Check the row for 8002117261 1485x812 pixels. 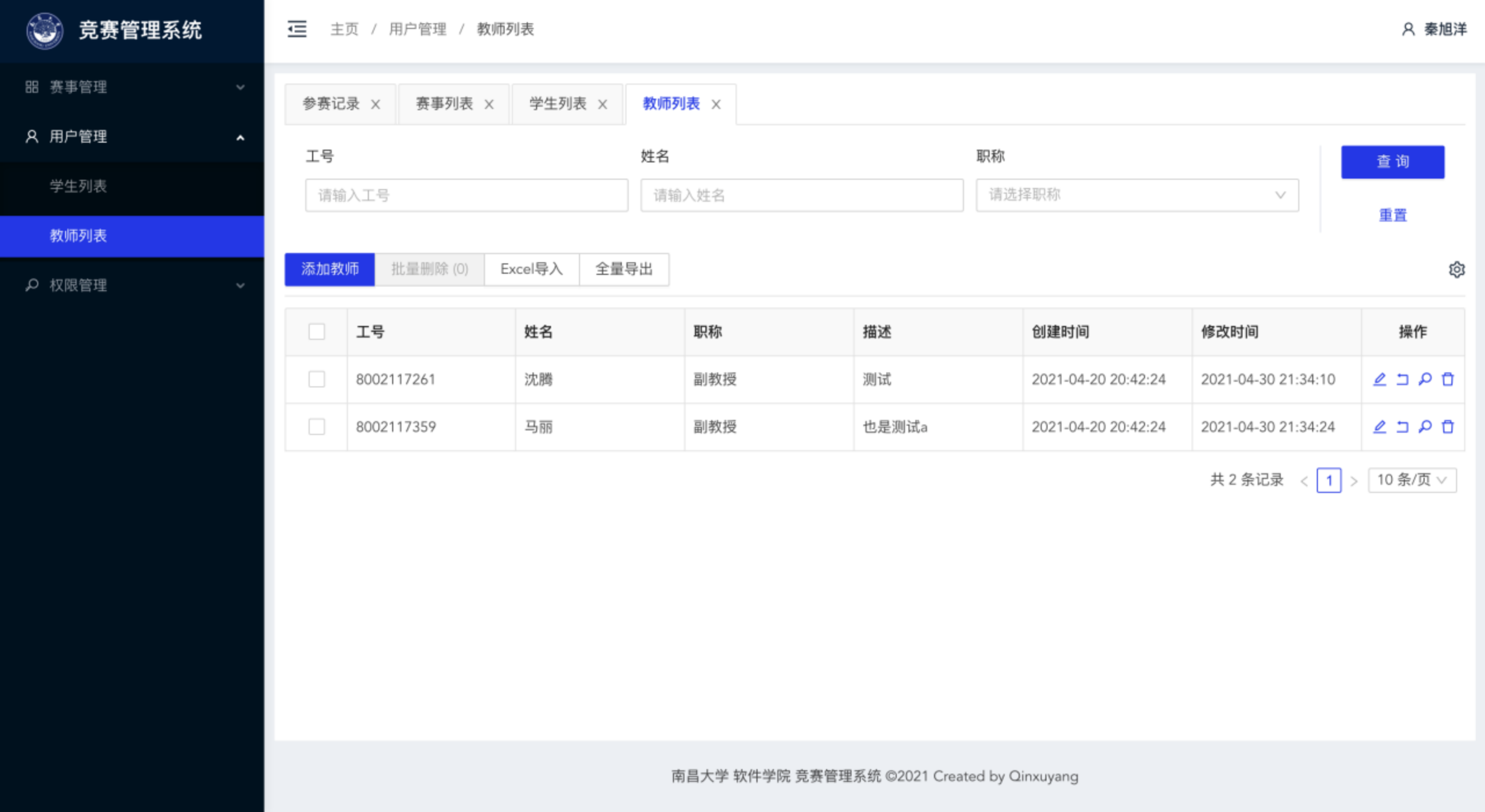[x=317, y=379]
